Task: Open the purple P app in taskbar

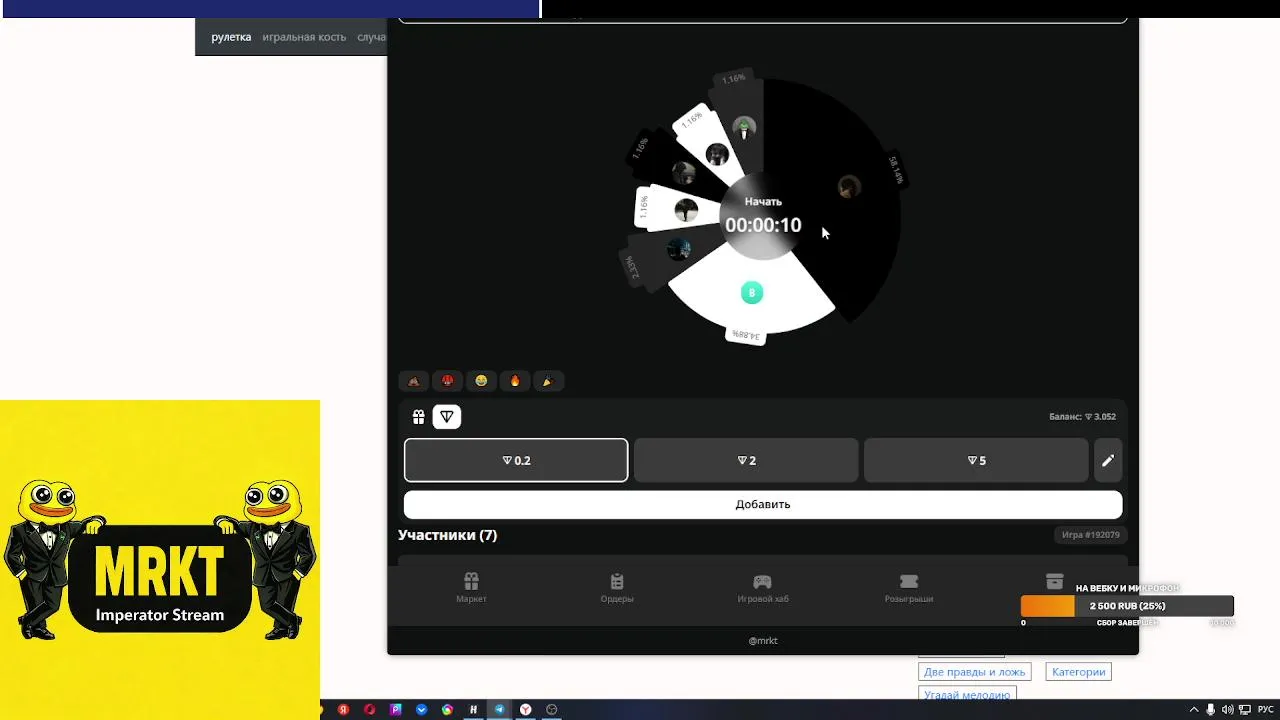Action: tap(395, 710)
